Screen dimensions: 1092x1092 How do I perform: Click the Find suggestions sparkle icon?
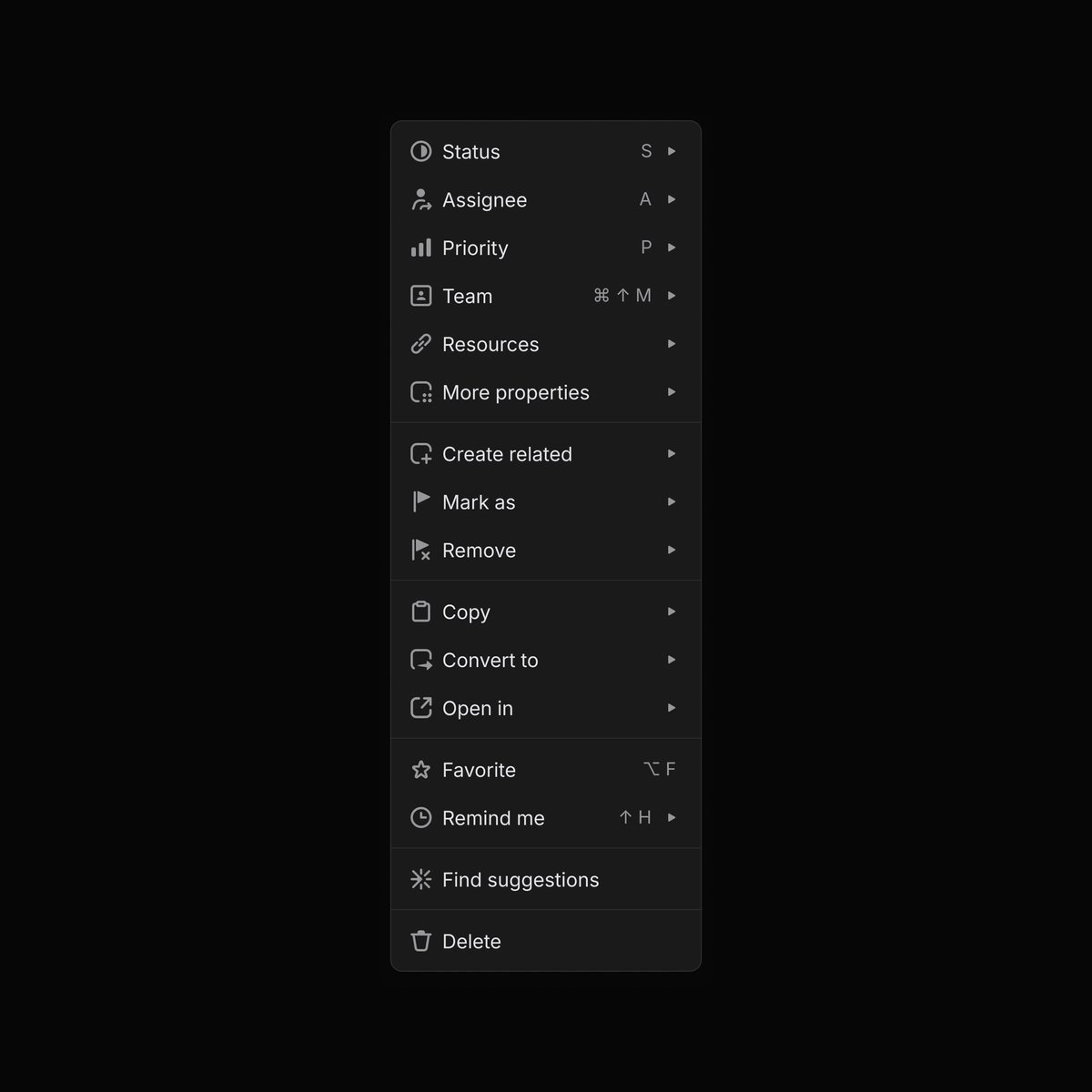pyautogui.click(x=420, y=880)
